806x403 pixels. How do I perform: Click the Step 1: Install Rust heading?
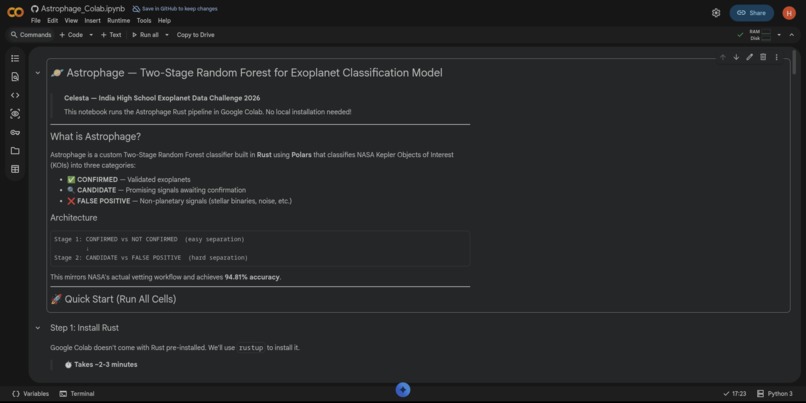[84, 328]
